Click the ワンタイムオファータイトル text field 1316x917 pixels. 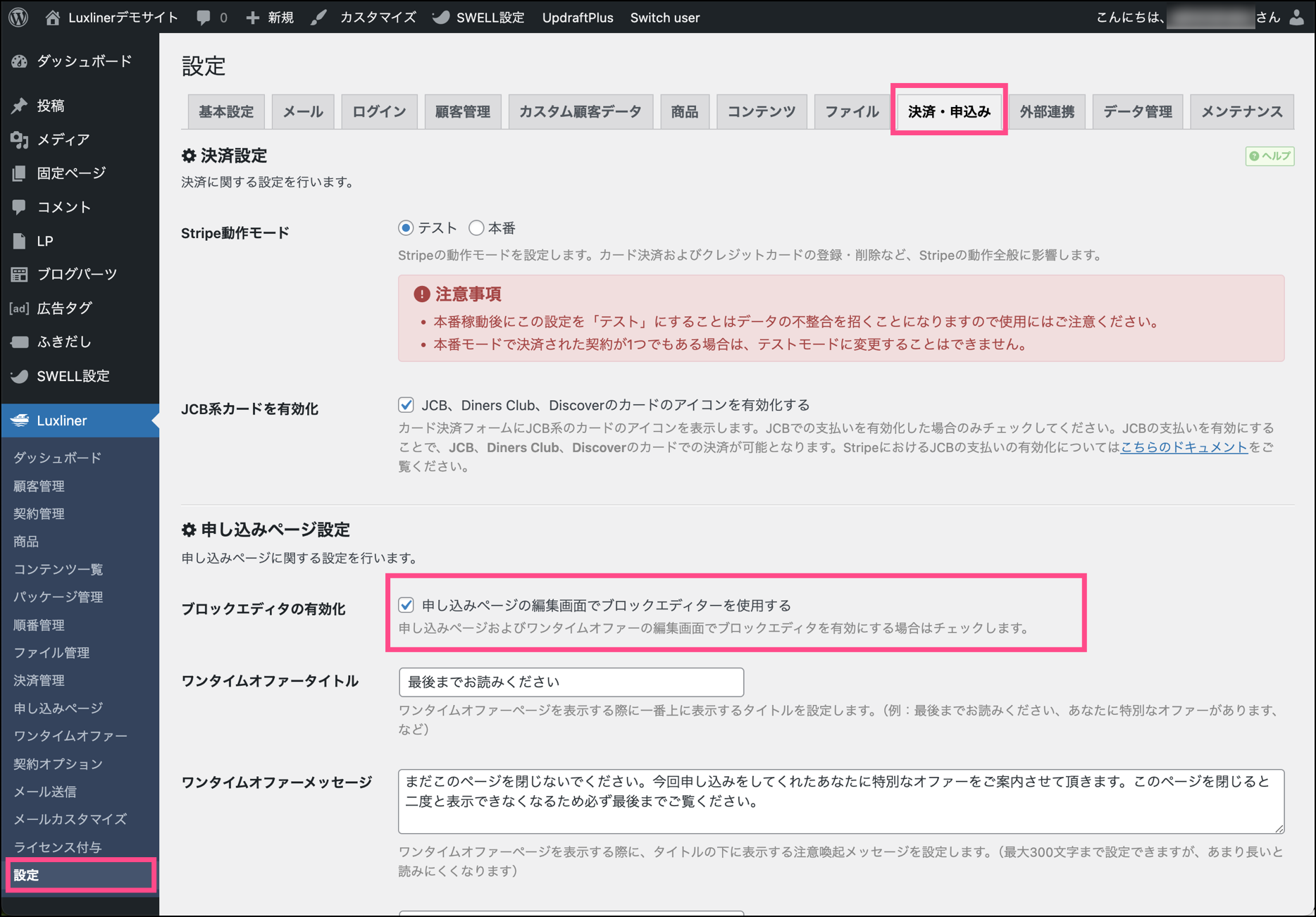(571, 682)
